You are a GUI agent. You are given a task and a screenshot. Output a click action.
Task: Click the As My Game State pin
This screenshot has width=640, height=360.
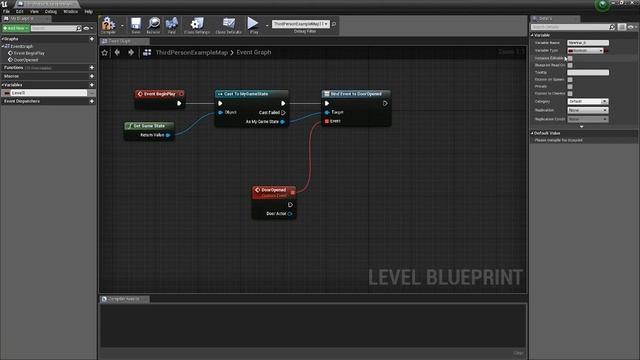[282, 122]
